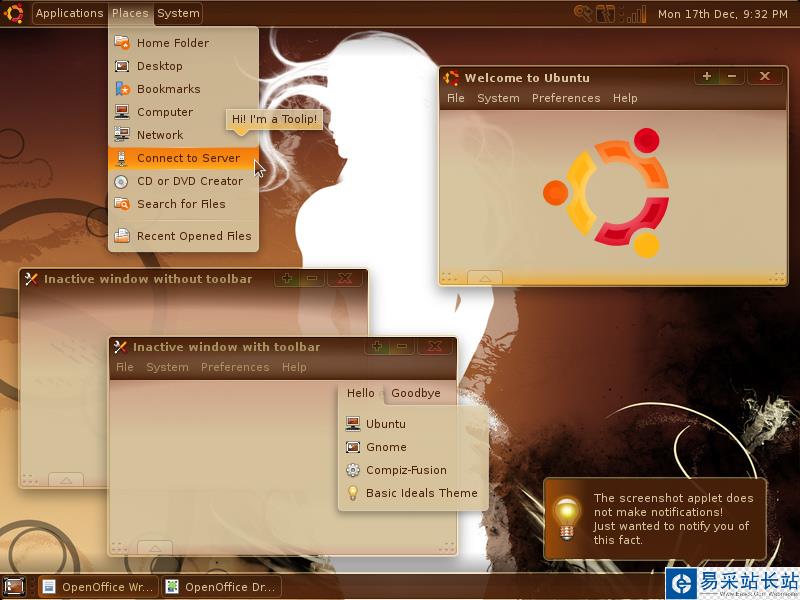Maximize the window without toolbar
Image resolution: width=800 pixels, height=600 pixels.
(x=287, y=279)
